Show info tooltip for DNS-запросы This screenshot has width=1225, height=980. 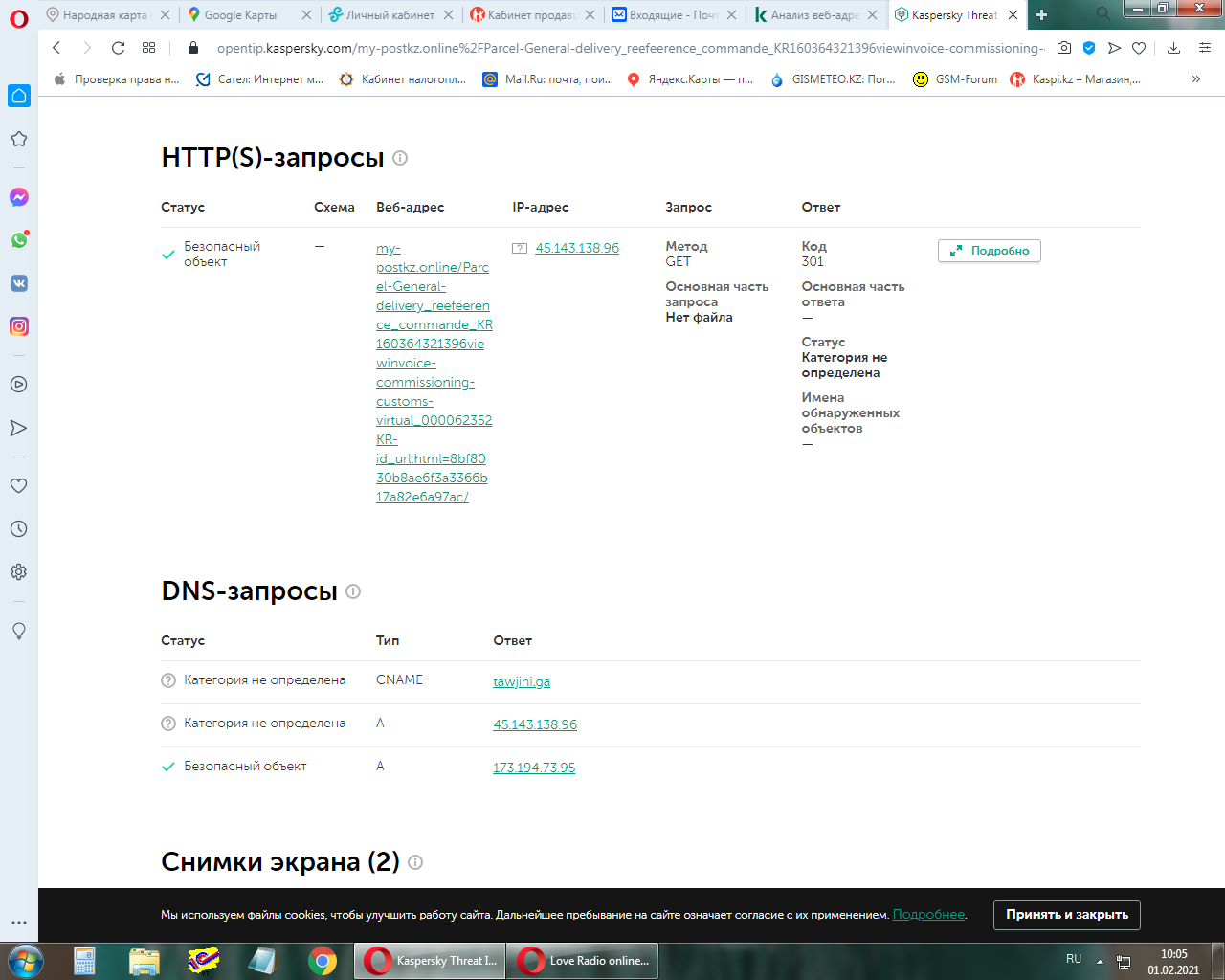(x=353, y=591)
